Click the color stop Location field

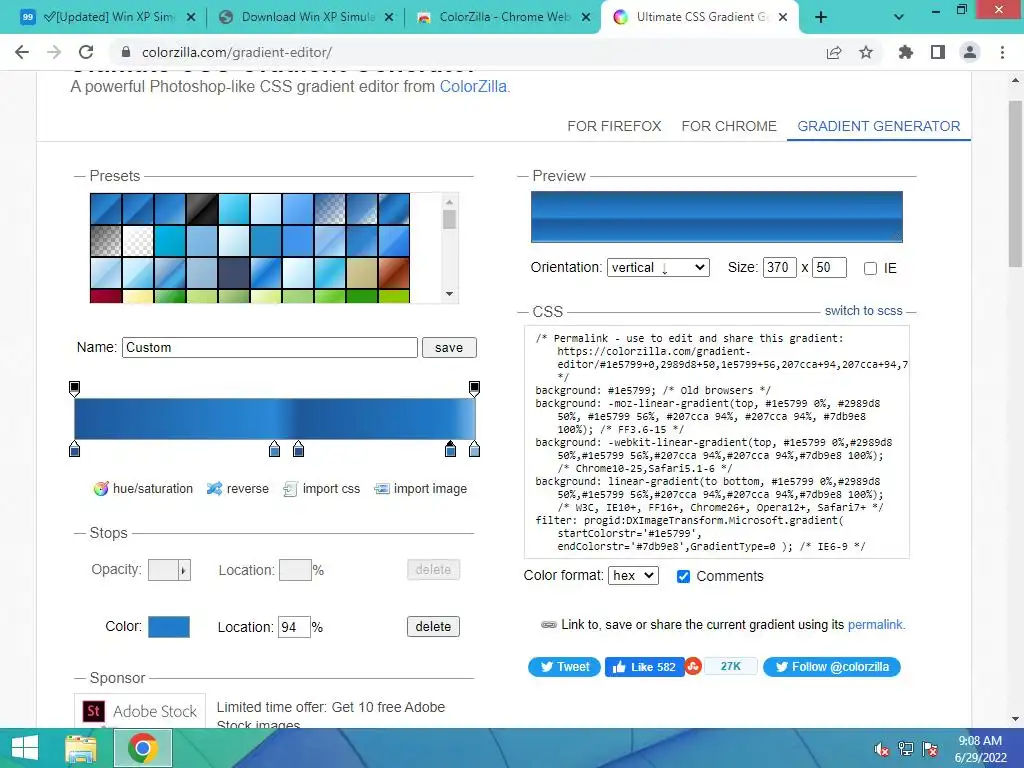(x=294, y=627)
